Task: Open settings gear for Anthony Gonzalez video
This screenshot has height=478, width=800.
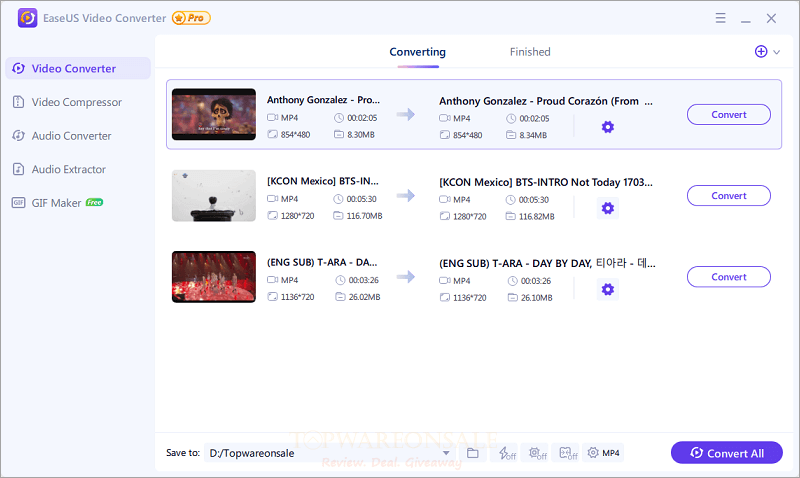Action: [x=607, y=127]
